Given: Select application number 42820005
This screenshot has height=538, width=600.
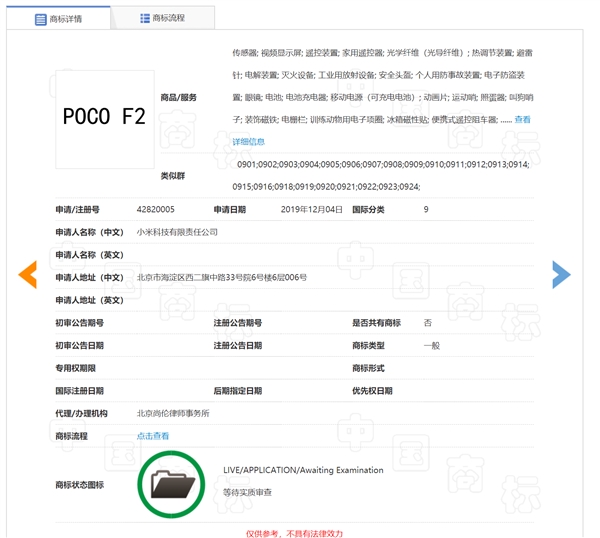Looking at the screenshot, I should 155,209.
